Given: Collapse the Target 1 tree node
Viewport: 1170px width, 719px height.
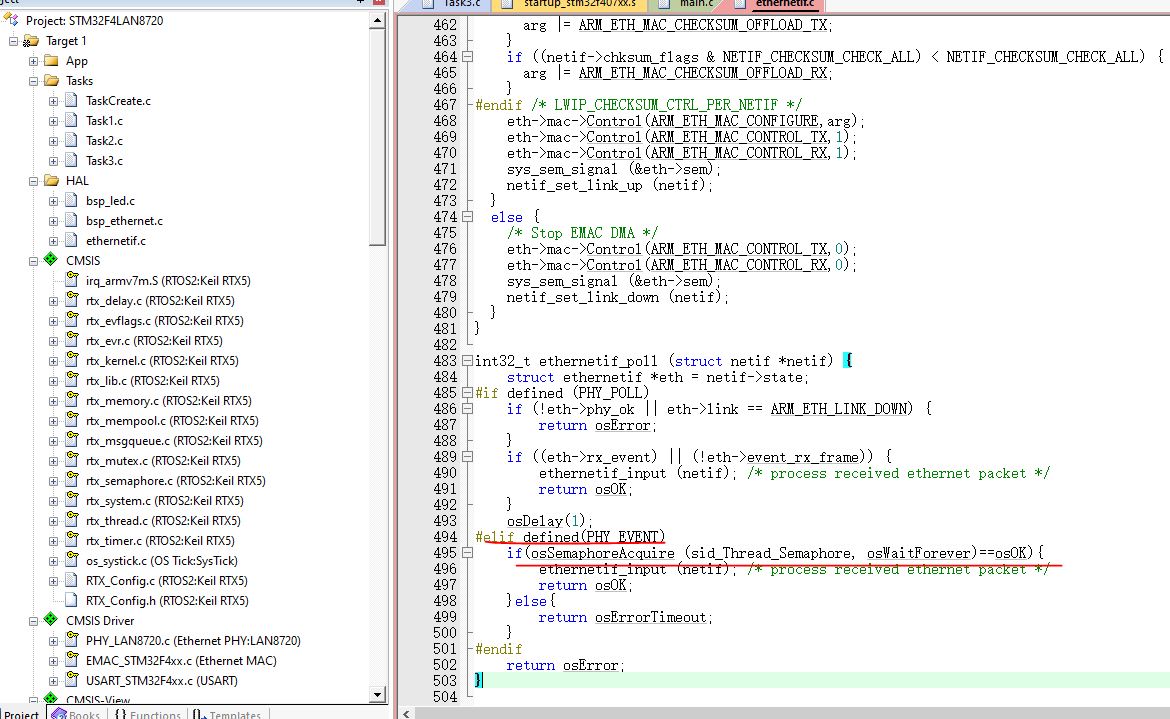Looking at the screenshot, I should [13, 41].
